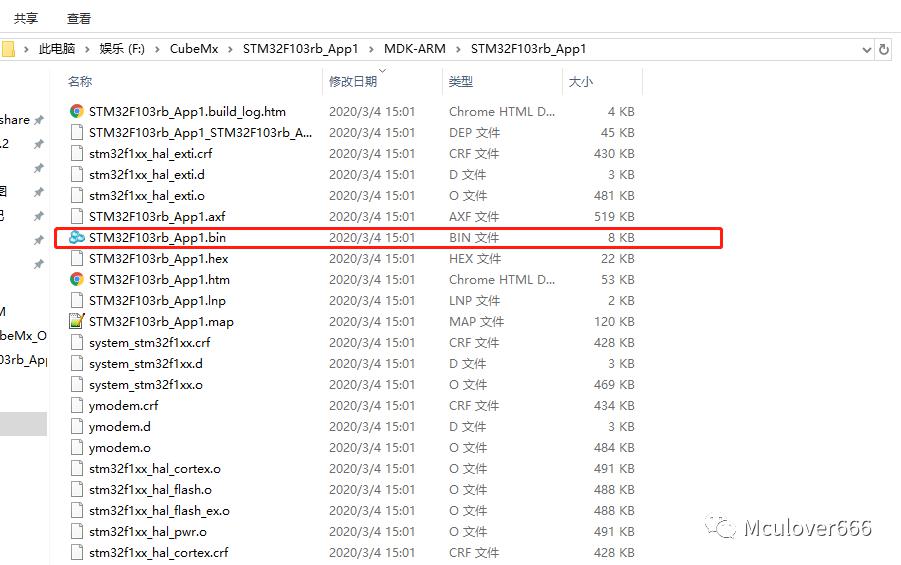
Task: Go to MDK-ARM in the address path
Action: coord(414,49)
